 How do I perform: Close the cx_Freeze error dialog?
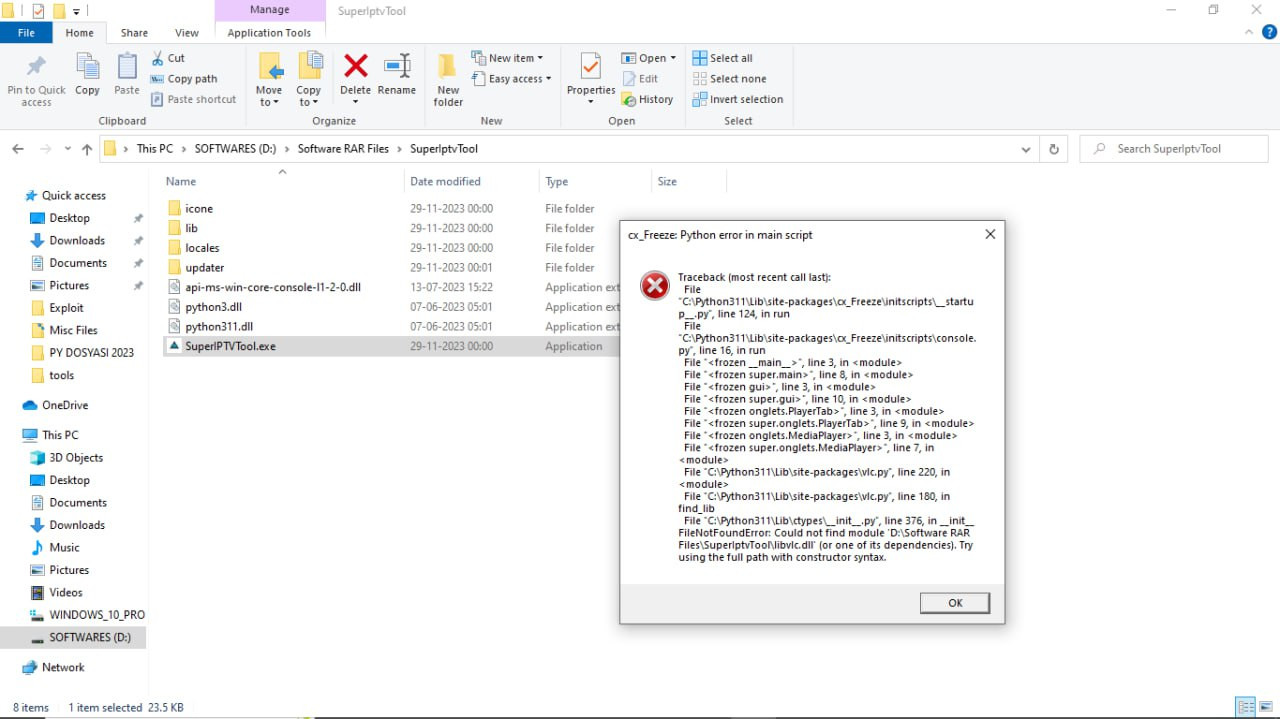click(x=990, y=235)
